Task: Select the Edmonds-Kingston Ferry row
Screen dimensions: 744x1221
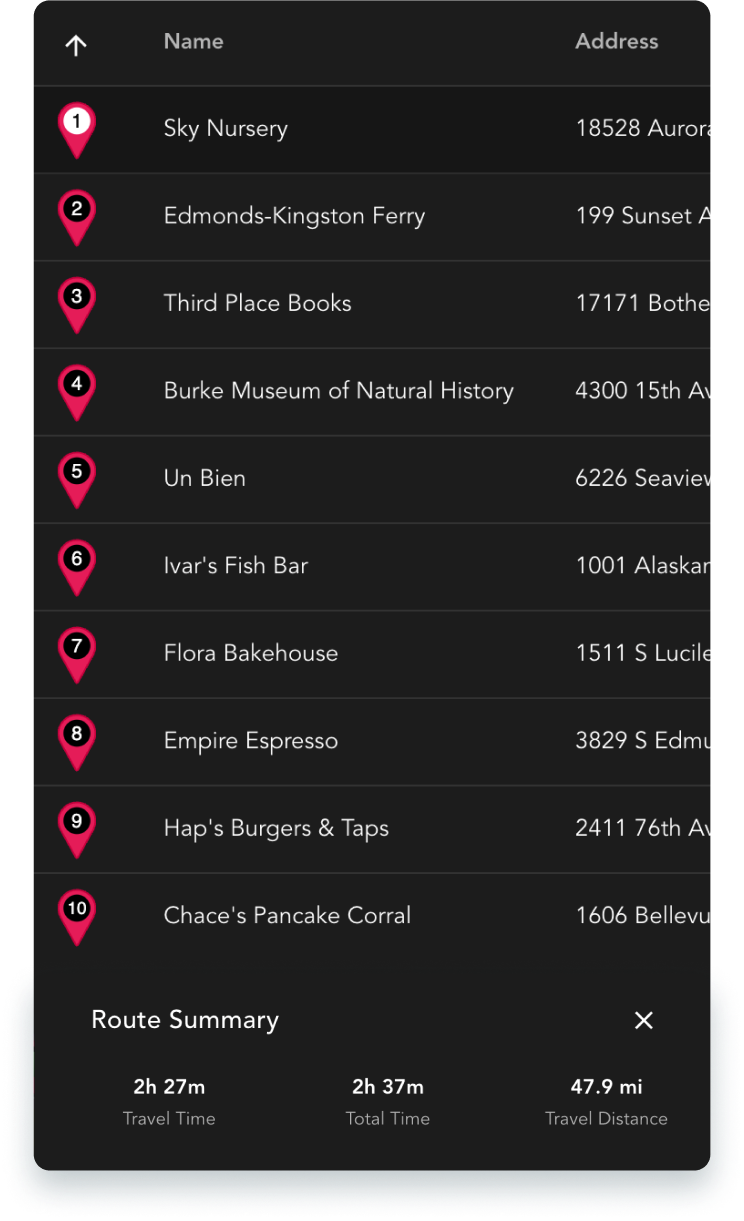Action: pyautogui.click(x=294, y=216)
